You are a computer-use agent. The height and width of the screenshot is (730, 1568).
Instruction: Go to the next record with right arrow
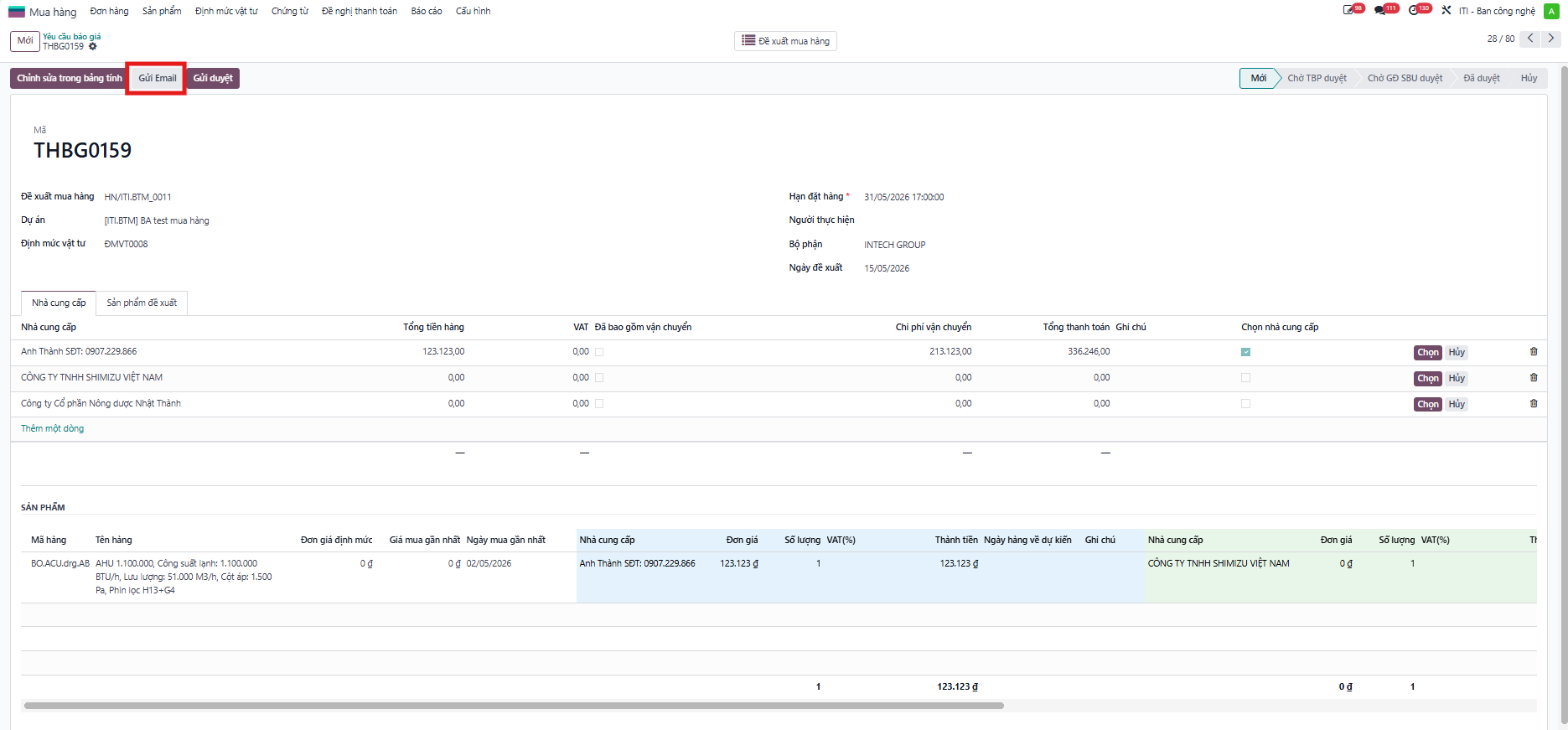[1551, 39]
